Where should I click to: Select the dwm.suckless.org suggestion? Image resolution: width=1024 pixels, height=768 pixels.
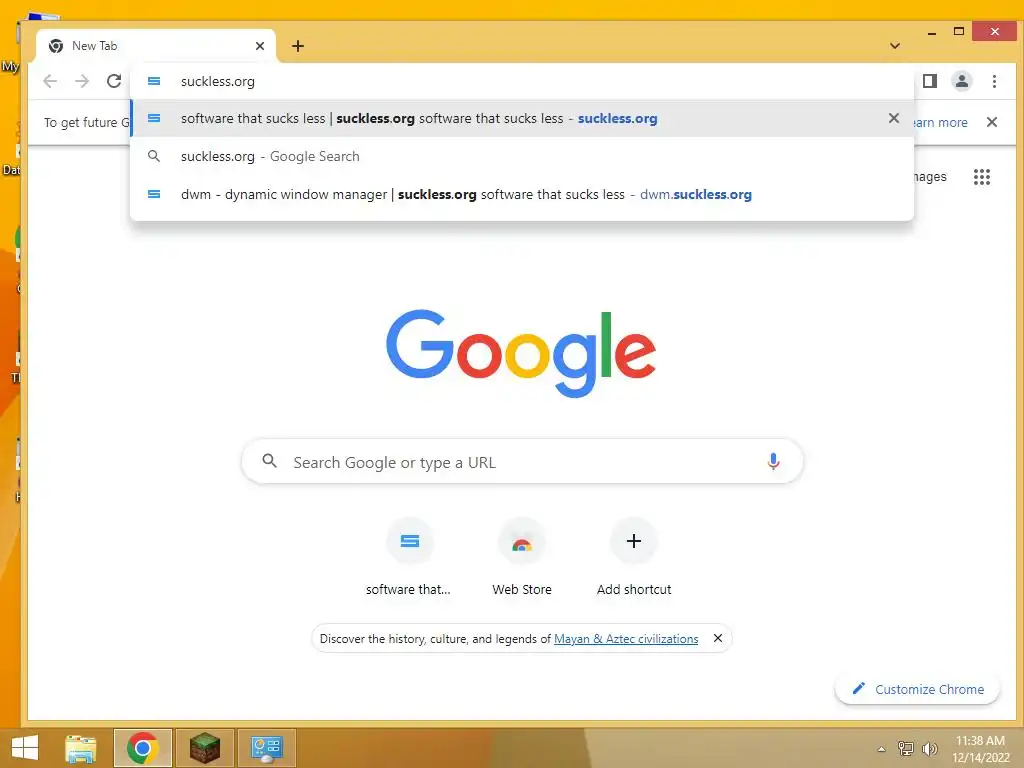[522, 194]
